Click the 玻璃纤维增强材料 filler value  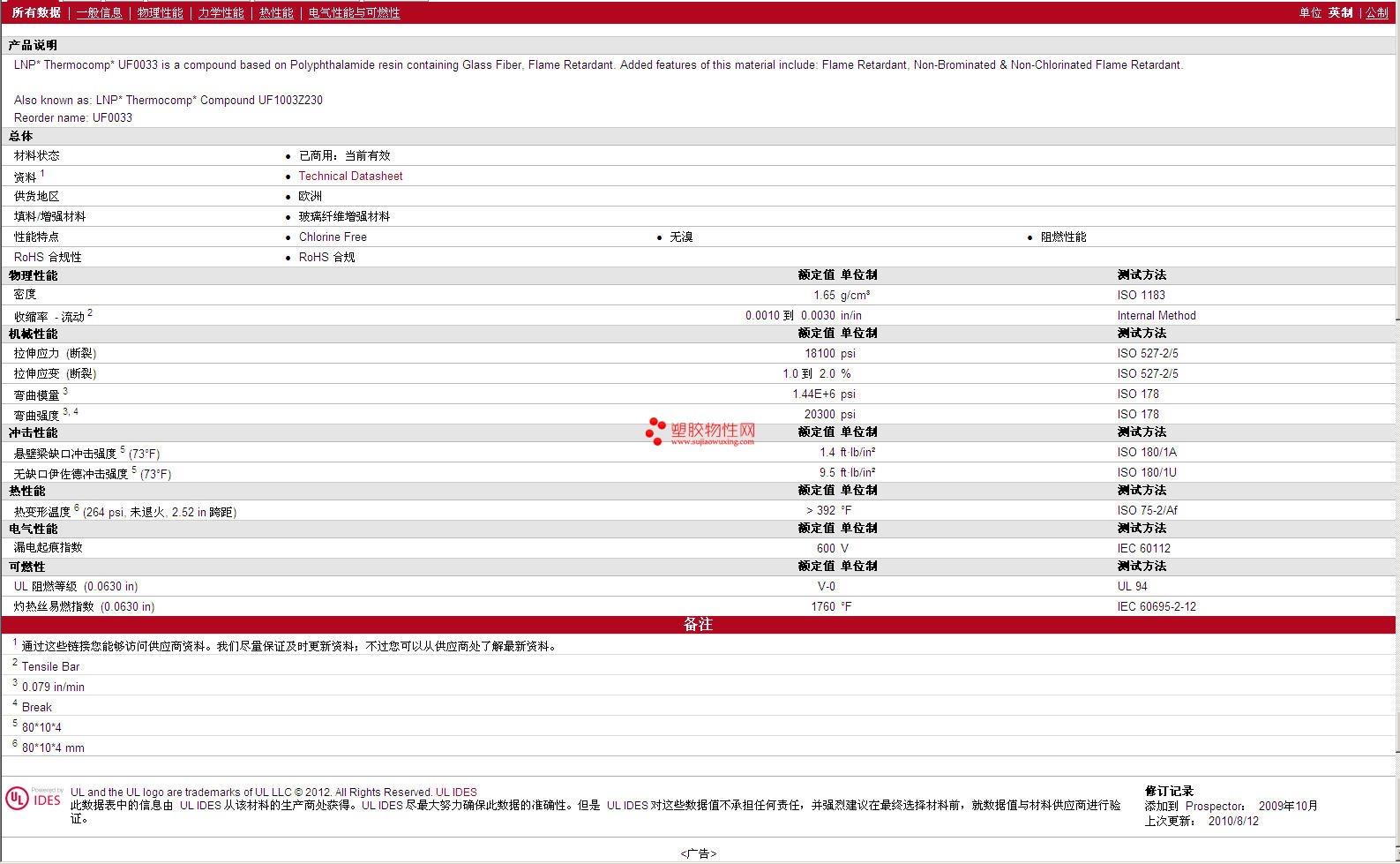344,216
